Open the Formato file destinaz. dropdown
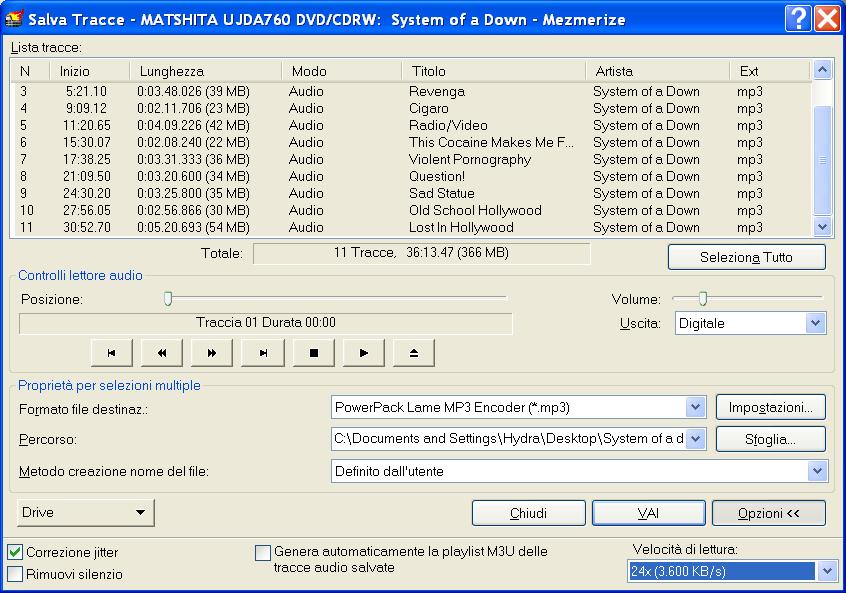Screen dimensions: 846x593 [696, 407]
